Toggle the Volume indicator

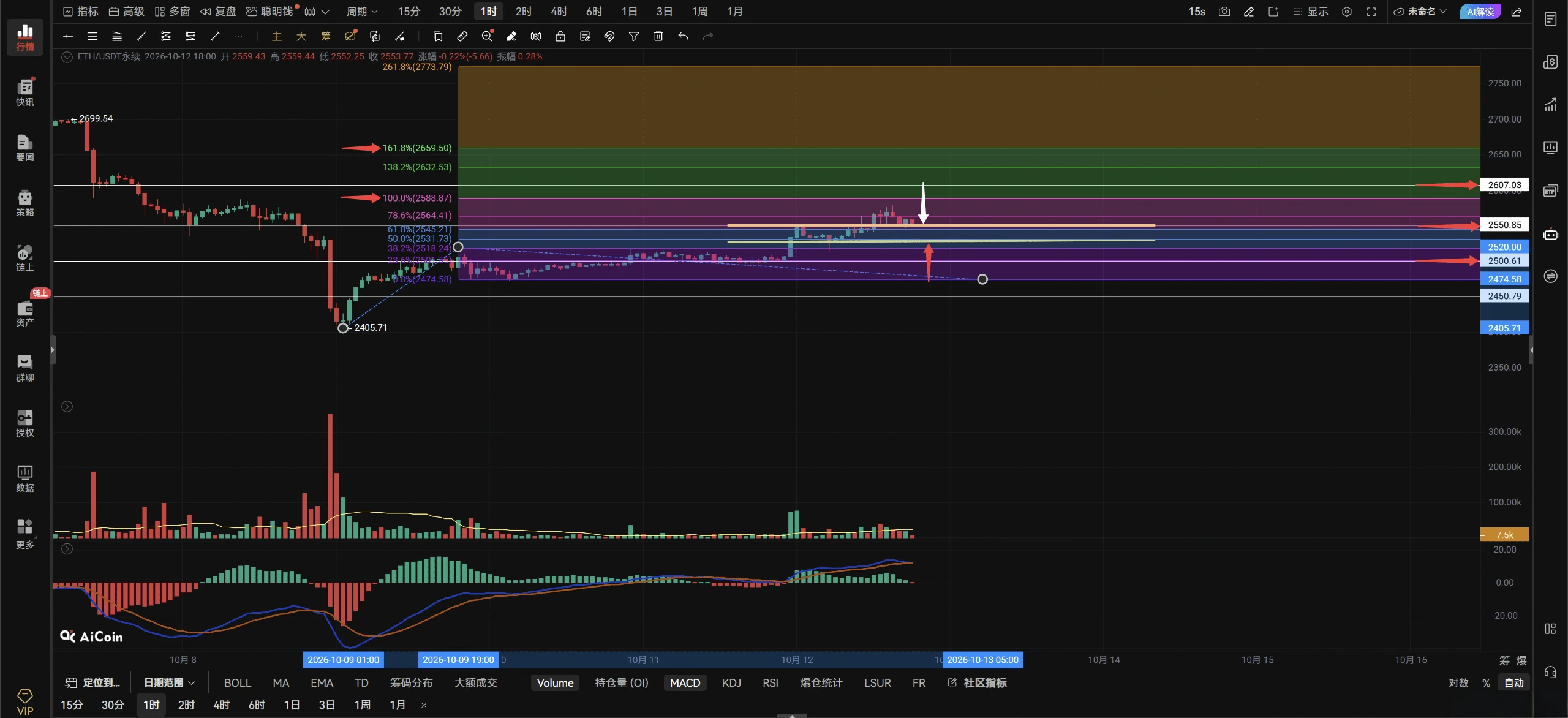coord(555,682)
